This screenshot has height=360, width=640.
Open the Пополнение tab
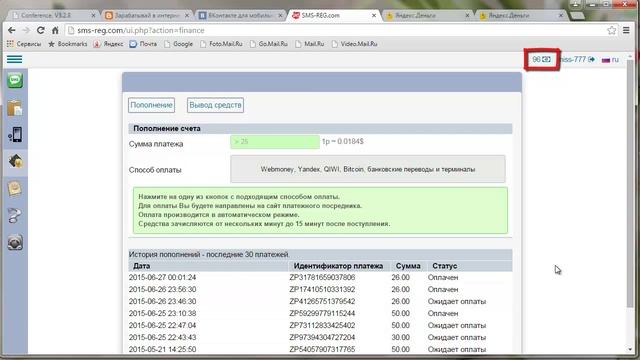[x=151, y=105]
